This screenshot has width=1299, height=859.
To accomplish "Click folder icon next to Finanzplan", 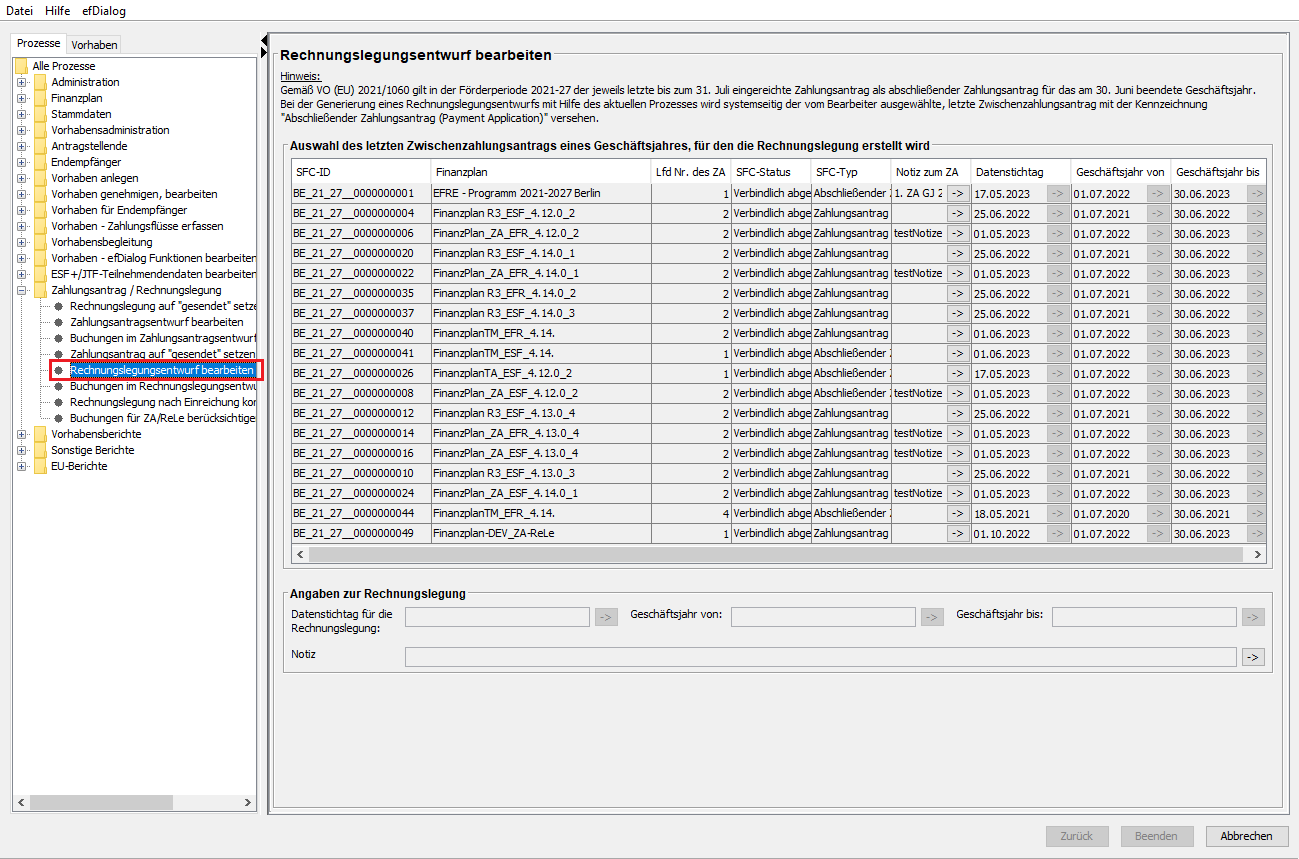I will coord(40,98).
